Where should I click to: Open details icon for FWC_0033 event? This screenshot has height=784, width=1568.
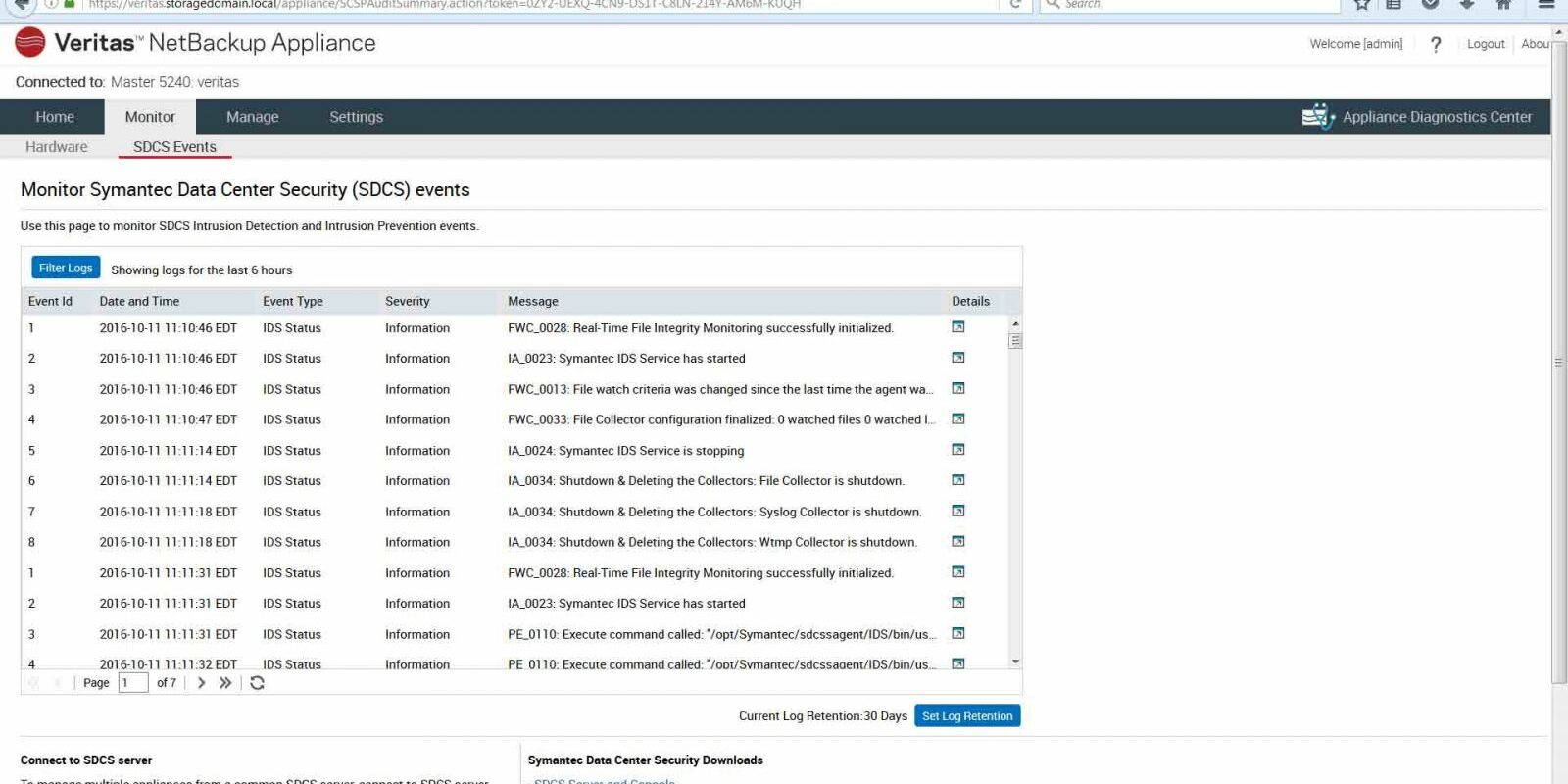(x=958, y=418)
